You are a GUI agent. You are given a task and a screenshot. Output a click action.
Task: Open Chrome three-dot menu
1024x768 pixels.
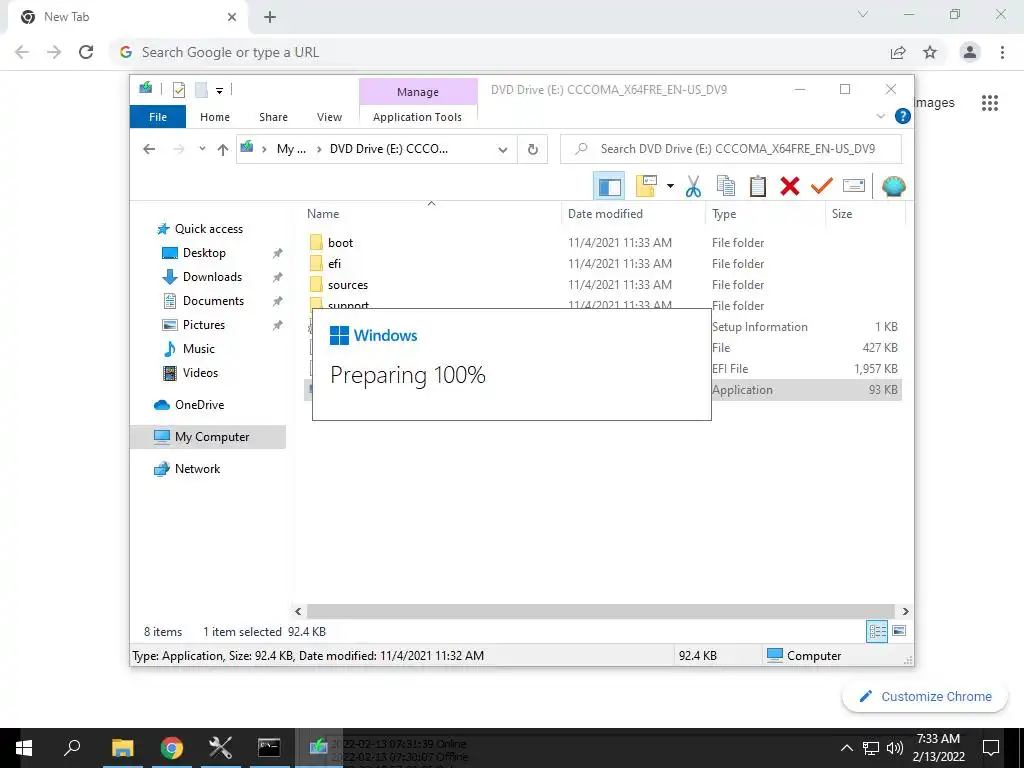(1002, 52)
